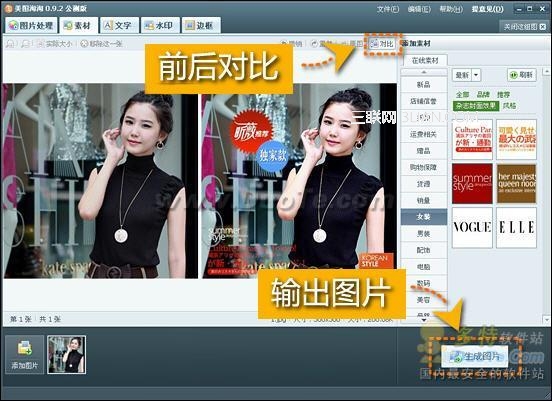Viewport: 552px width, 401px height.
Task: Pick the orange Japanese text material
Action: click(x=516, y=139)
